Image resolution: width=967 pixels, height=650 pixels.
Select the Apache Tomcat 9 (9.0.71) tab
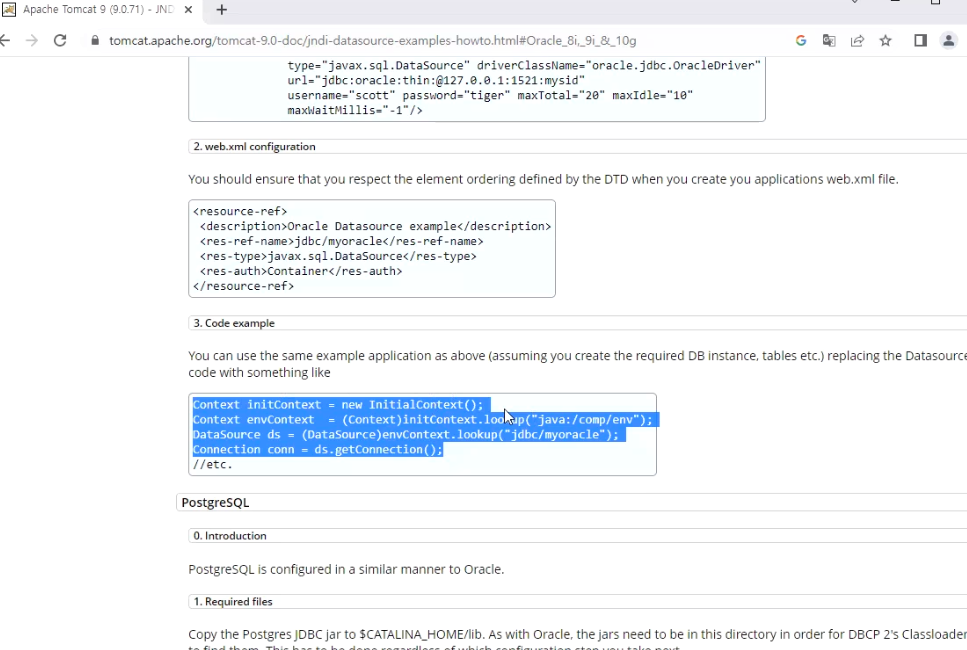click(x=99, y=10)
